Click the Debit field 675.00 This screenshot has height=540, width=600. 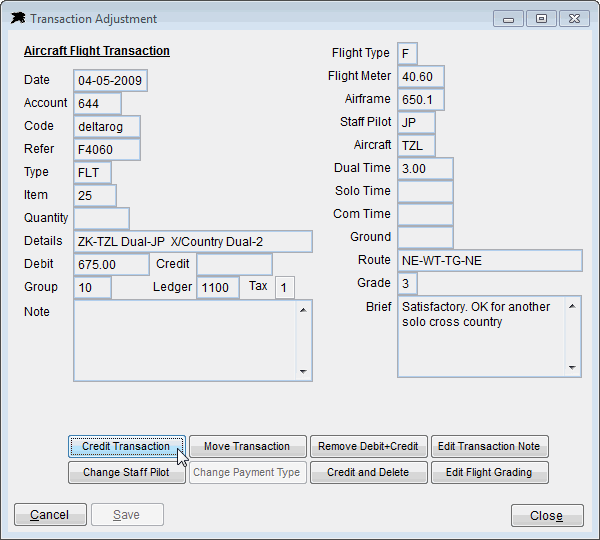[x=111, y=264]
